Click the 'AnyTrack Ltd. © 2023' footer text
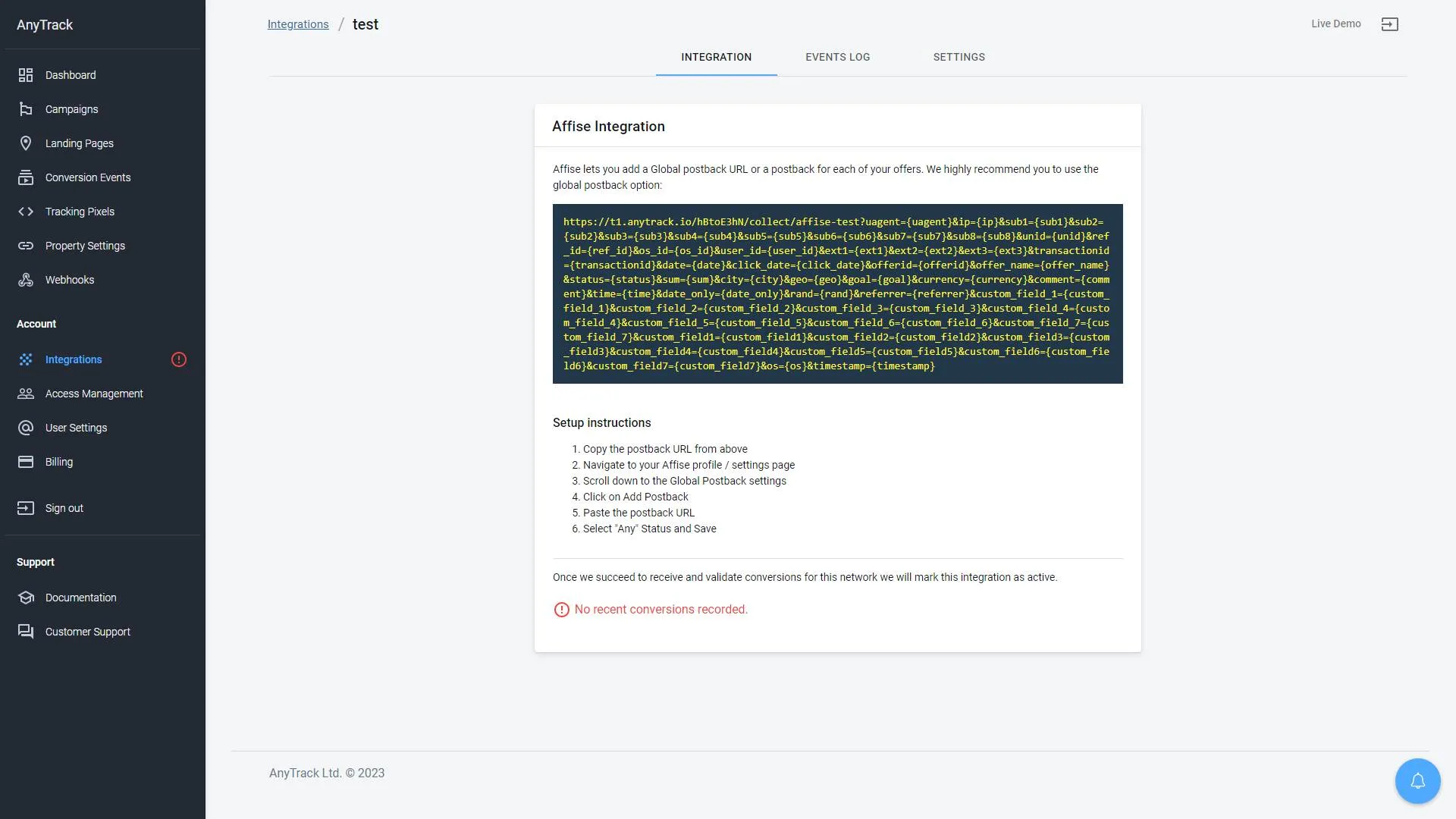1456x819 pixels. coord(327,773)
